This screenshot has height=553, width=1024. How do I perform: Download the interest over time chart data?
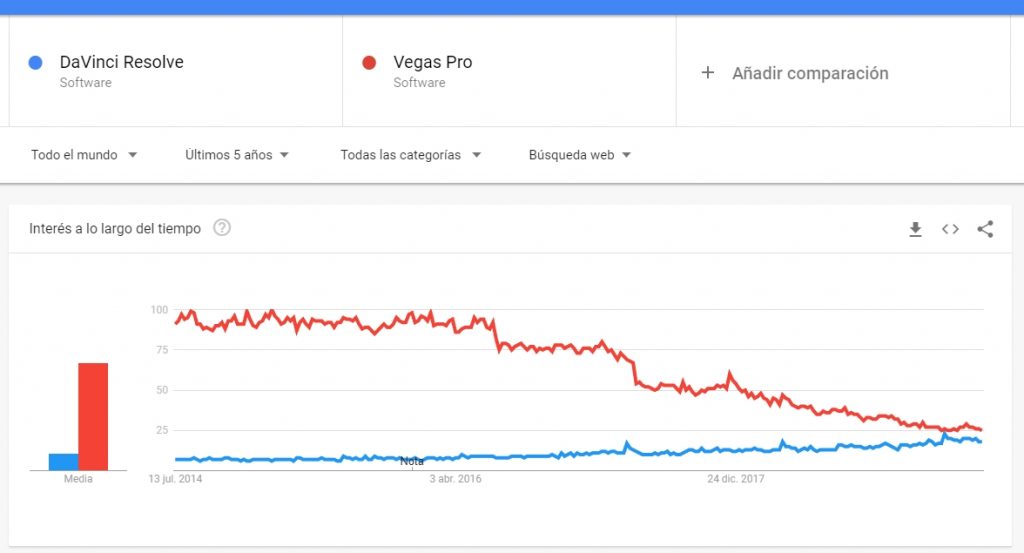915,229
